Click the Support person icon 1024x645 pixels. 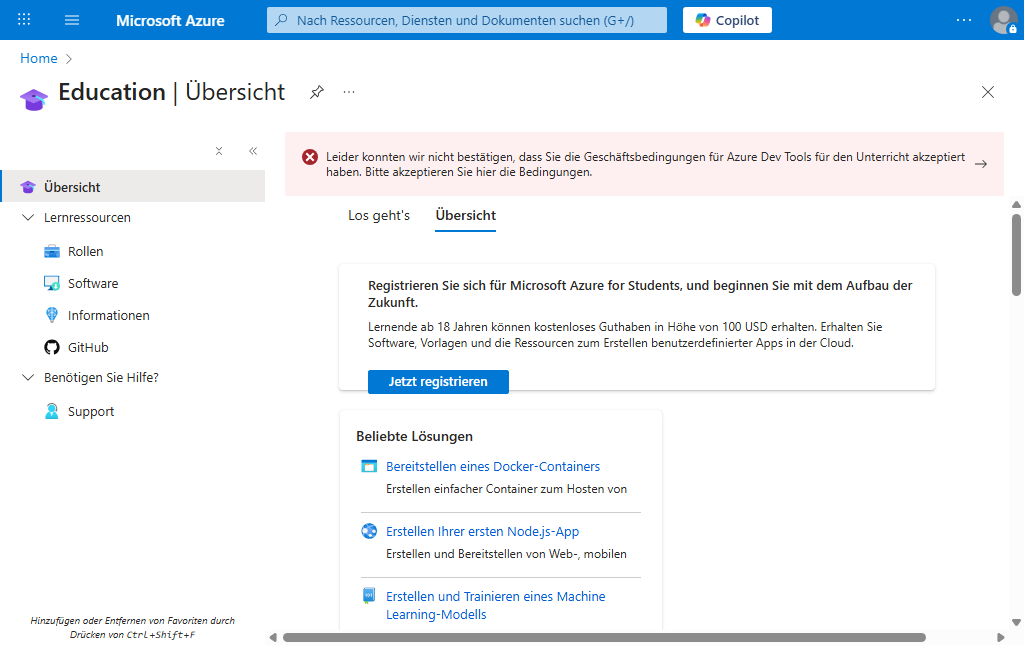click(x=52, y=411)
